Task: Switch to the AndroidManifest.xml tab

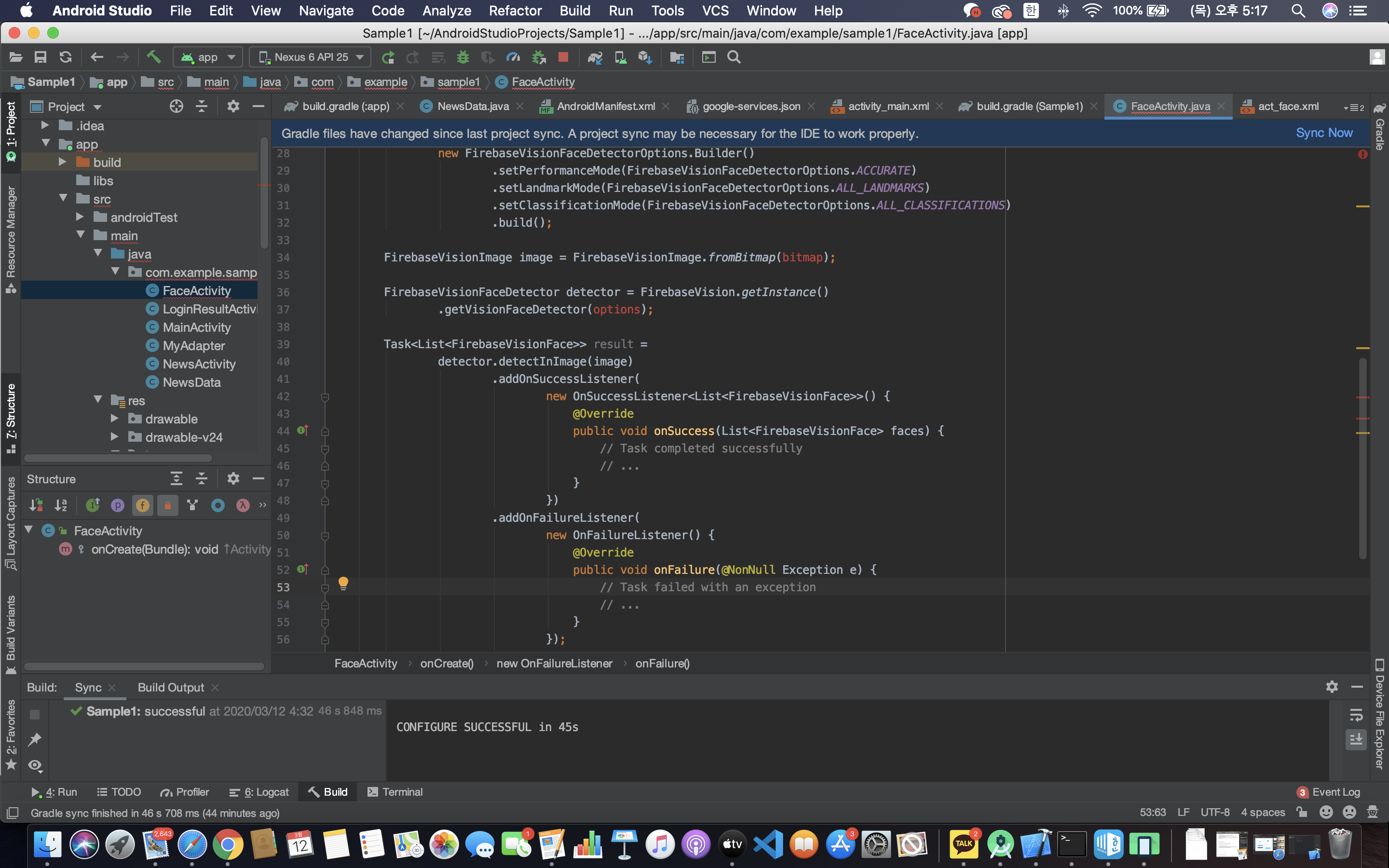Action: click(x=606, y=106)
